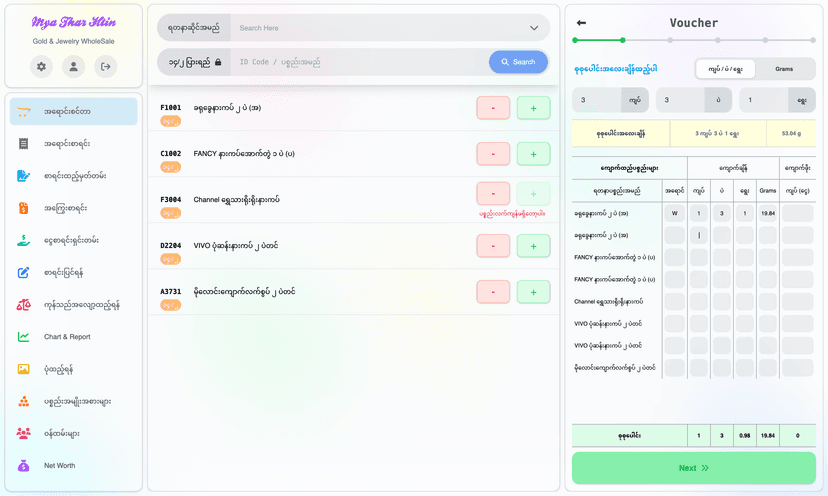Click minus button for C1002 FANCY
The width and height of the screenshot is (828, 496).
[493, 154]
